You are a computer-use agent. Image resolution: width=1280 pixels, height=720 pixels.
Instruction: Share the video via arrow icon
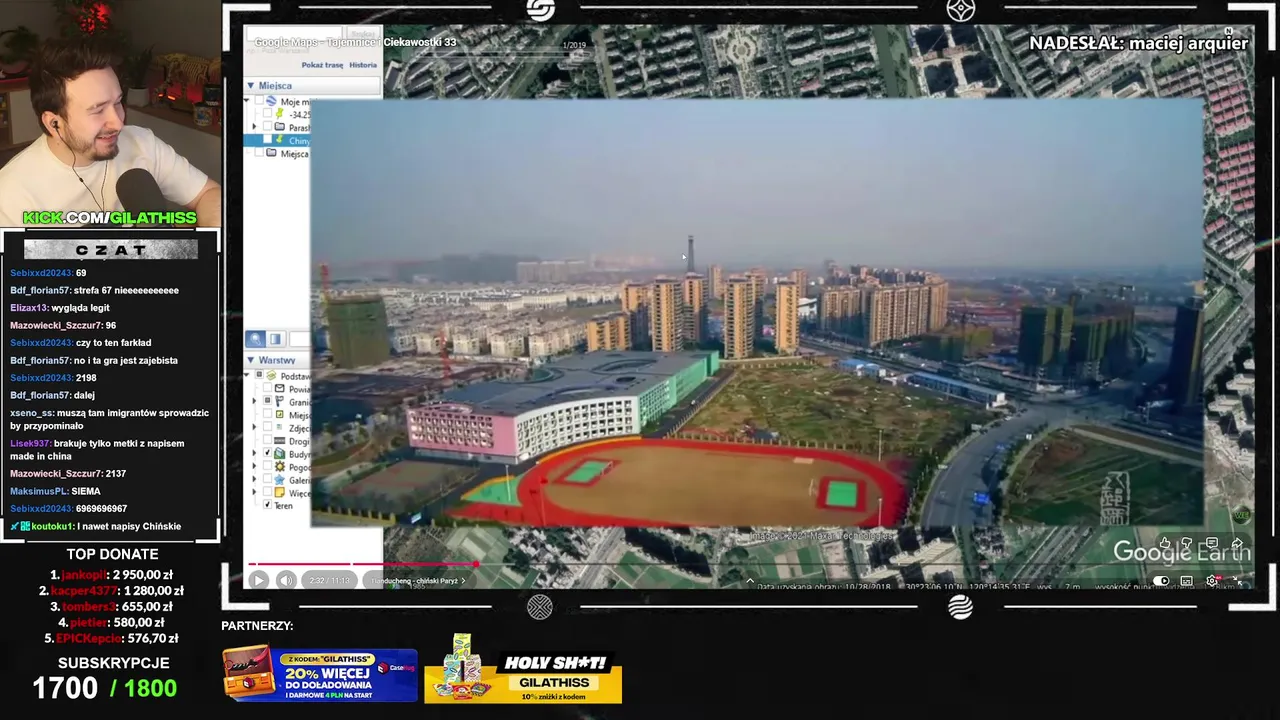pos(1237,543)
